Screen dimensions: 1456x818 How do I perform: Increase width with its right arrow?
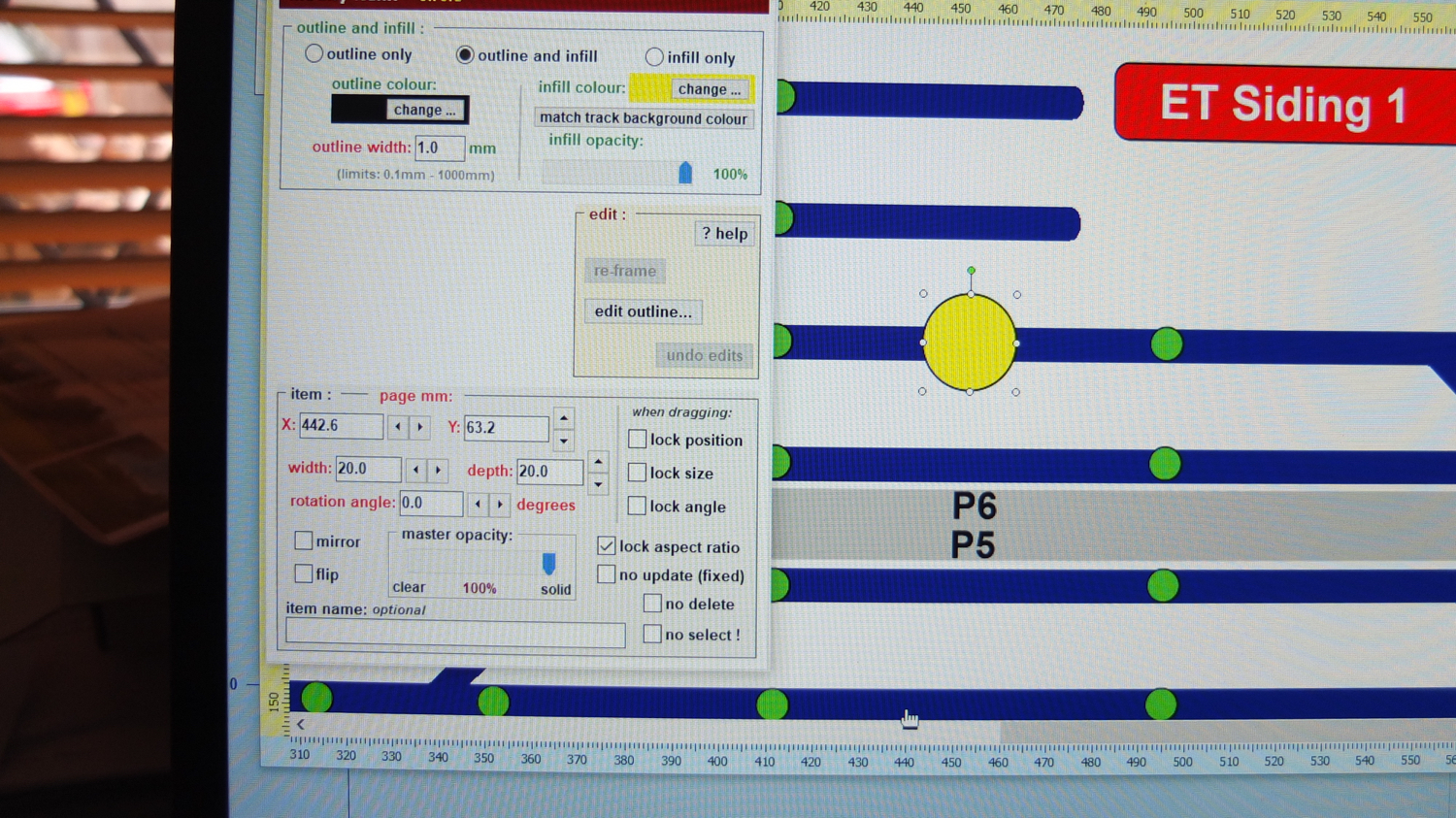[438, 470]
